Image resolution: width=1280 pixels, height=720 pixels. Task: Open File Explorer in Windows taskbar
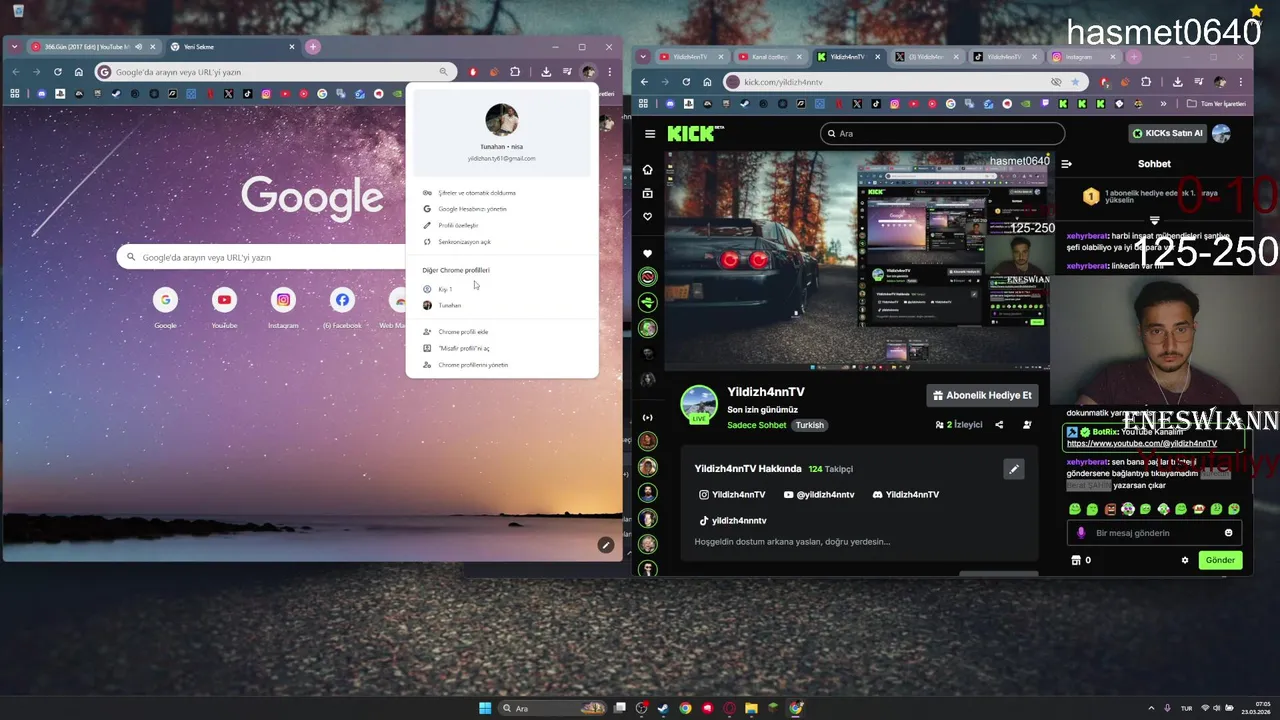click(751, 708)
